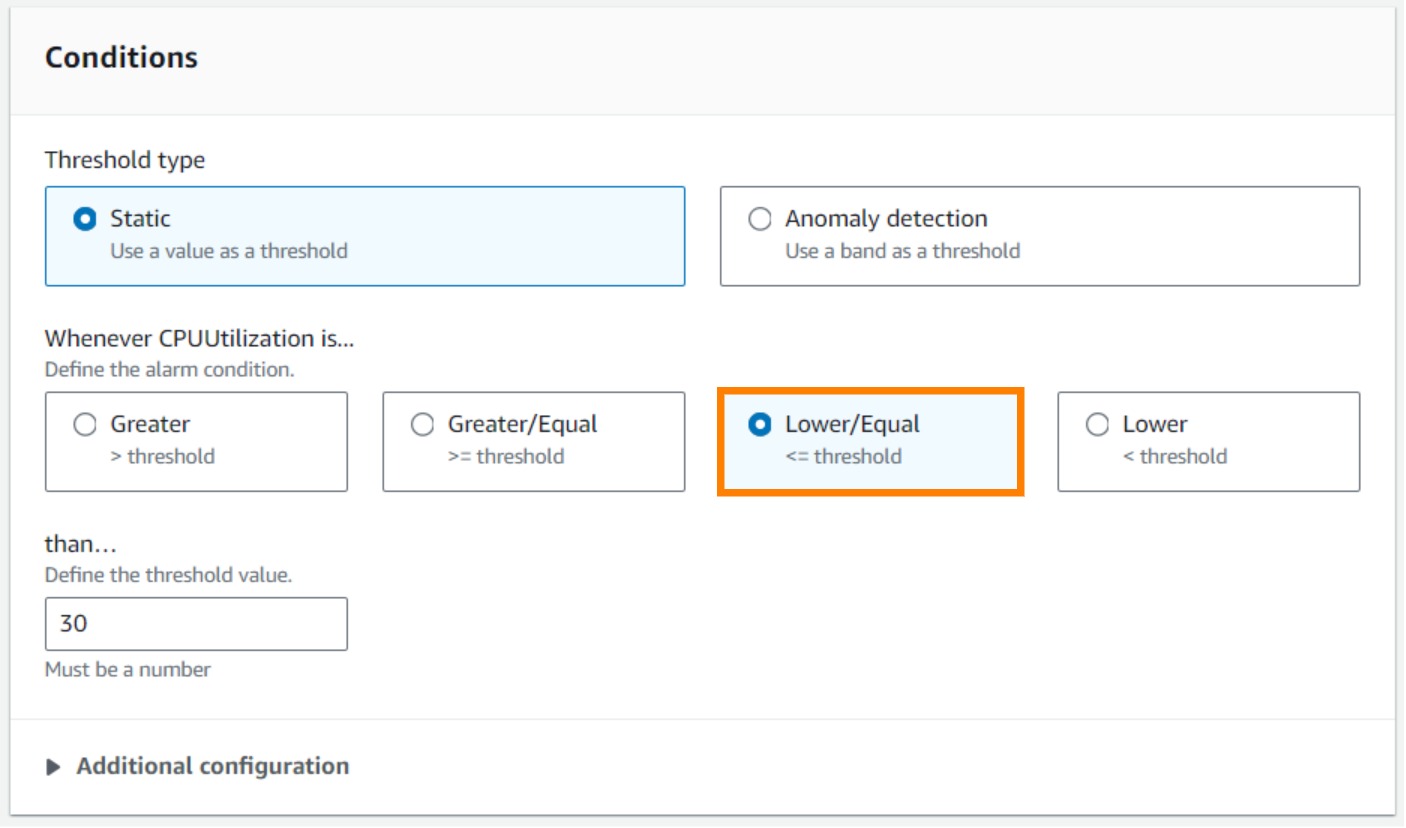Click the '< threshold' text in the Lower tile
This screenshot has width=1406, height=828.
(1174, 457)
